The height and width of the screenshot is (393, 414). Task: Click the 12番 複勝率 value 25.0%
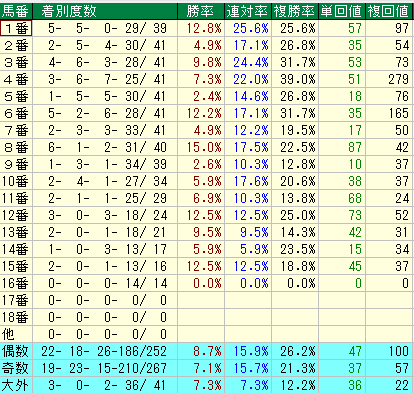298,215
